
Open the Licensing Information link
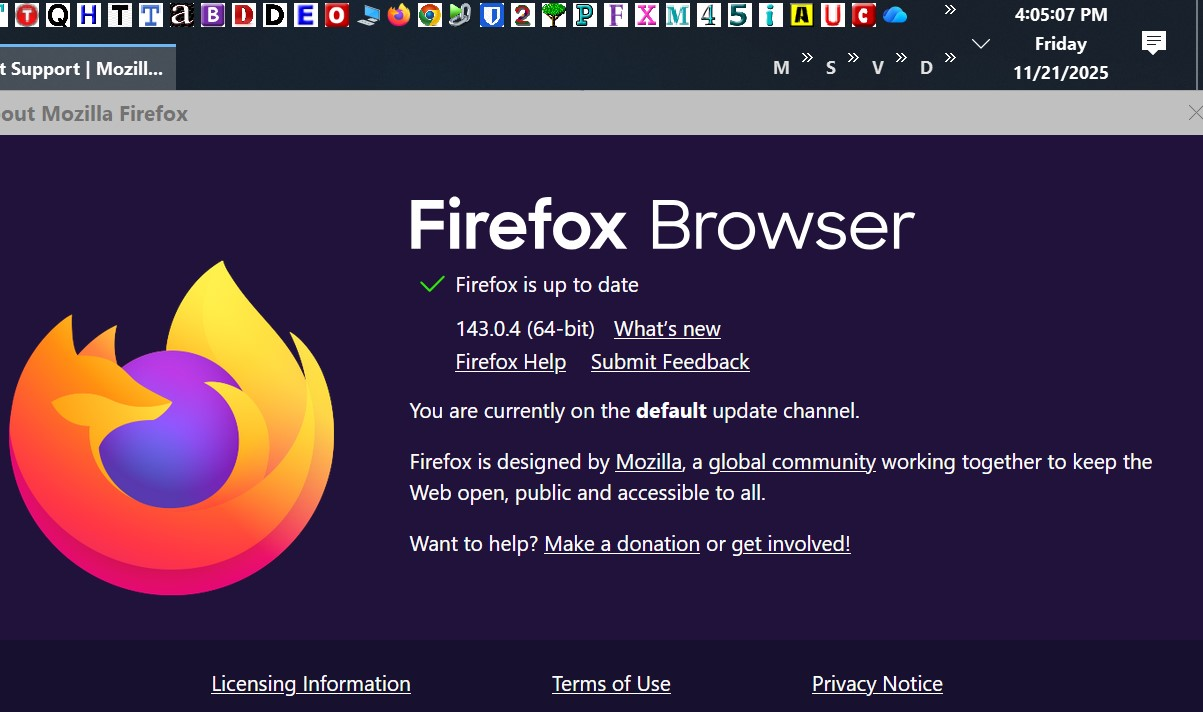(311, 684)
